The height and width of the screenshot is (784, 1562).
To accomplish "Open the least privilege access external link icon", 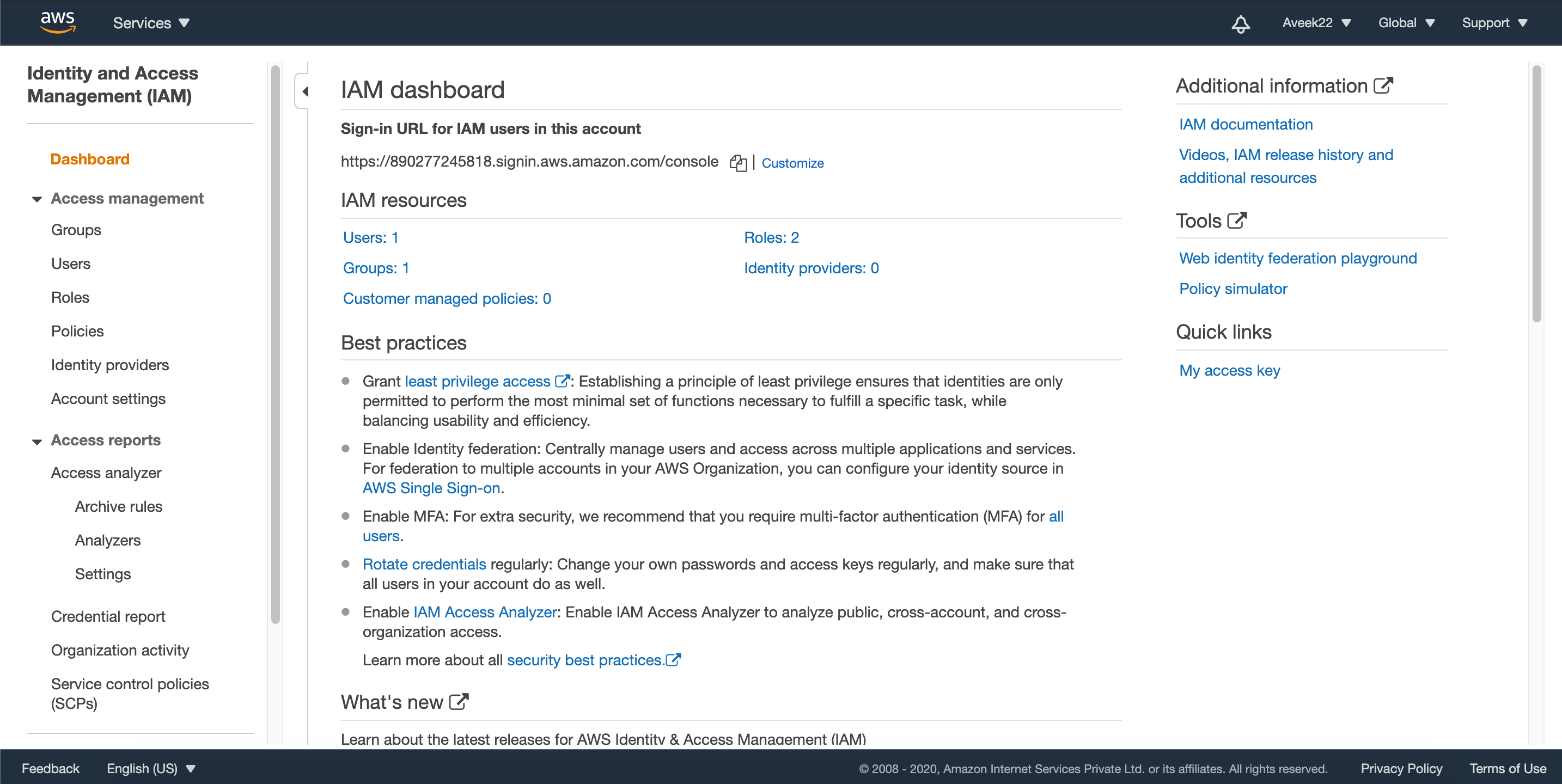I will tap(563, 381).
